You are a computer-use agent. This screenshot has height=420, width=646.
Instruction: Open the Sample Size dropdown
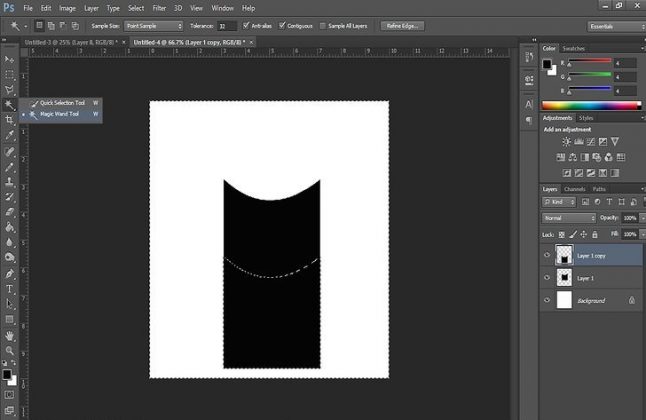(x=153, y=25)
